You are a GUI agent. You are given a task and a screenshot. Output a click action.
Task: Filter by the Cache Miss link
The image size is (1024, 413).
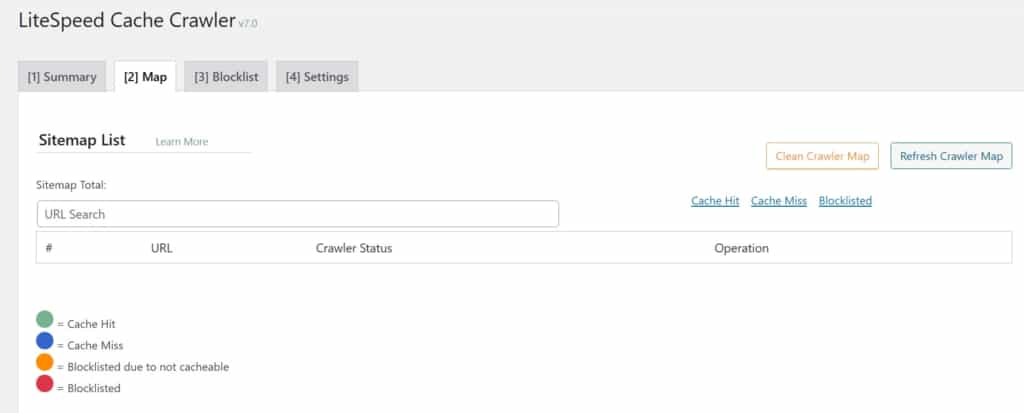[778, 201]
